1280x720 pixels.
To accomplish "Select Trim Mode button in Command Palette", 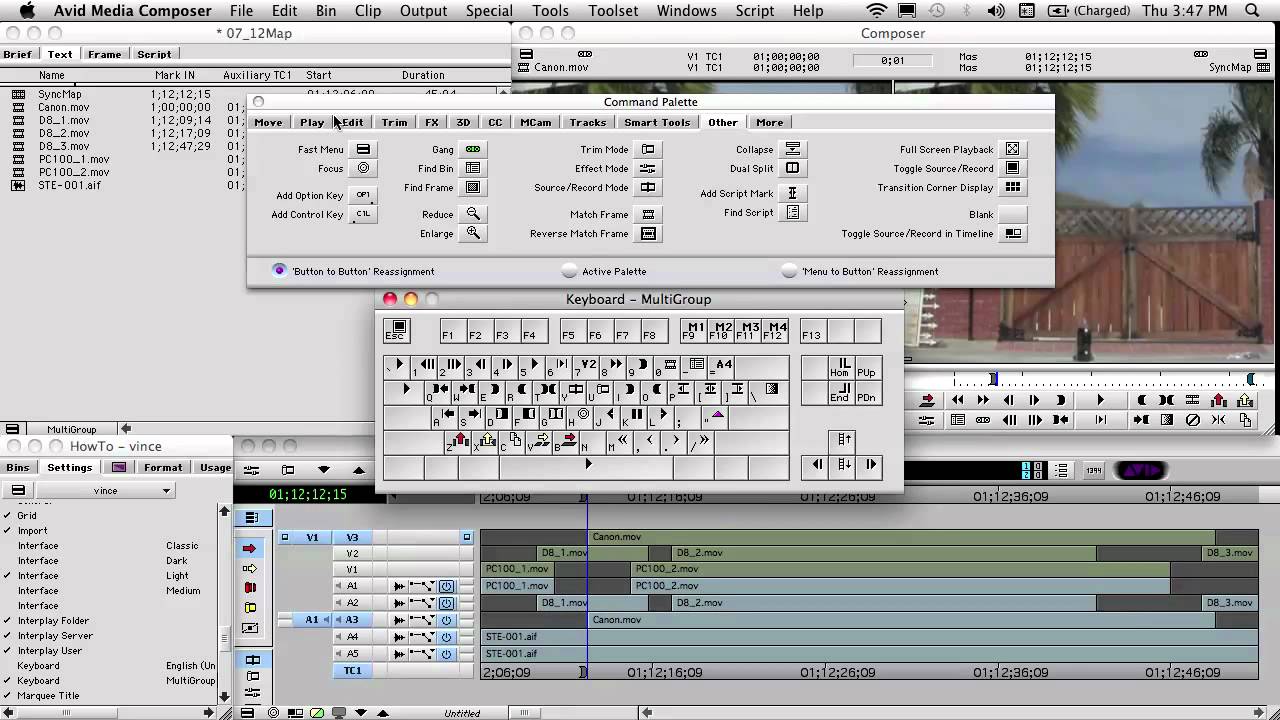I will (x=648, y=149).
